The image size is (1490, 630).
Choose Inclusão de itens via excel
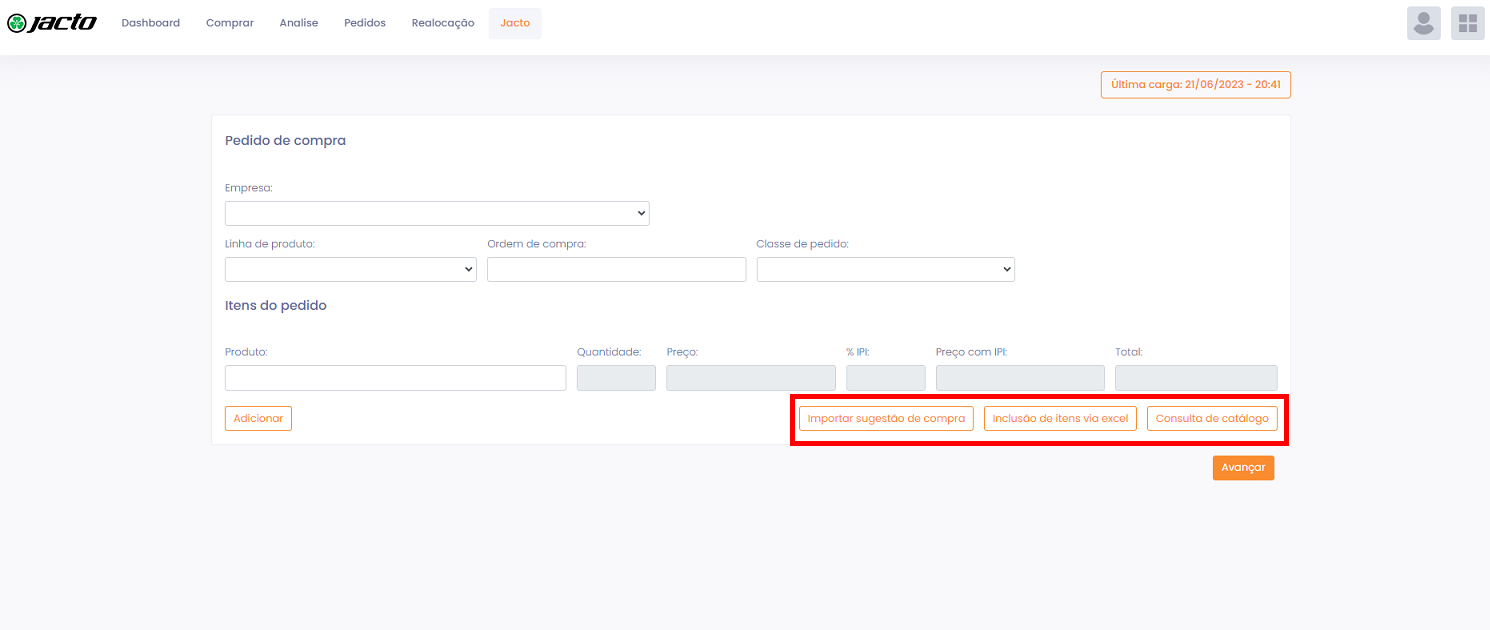coord(1060,418)
